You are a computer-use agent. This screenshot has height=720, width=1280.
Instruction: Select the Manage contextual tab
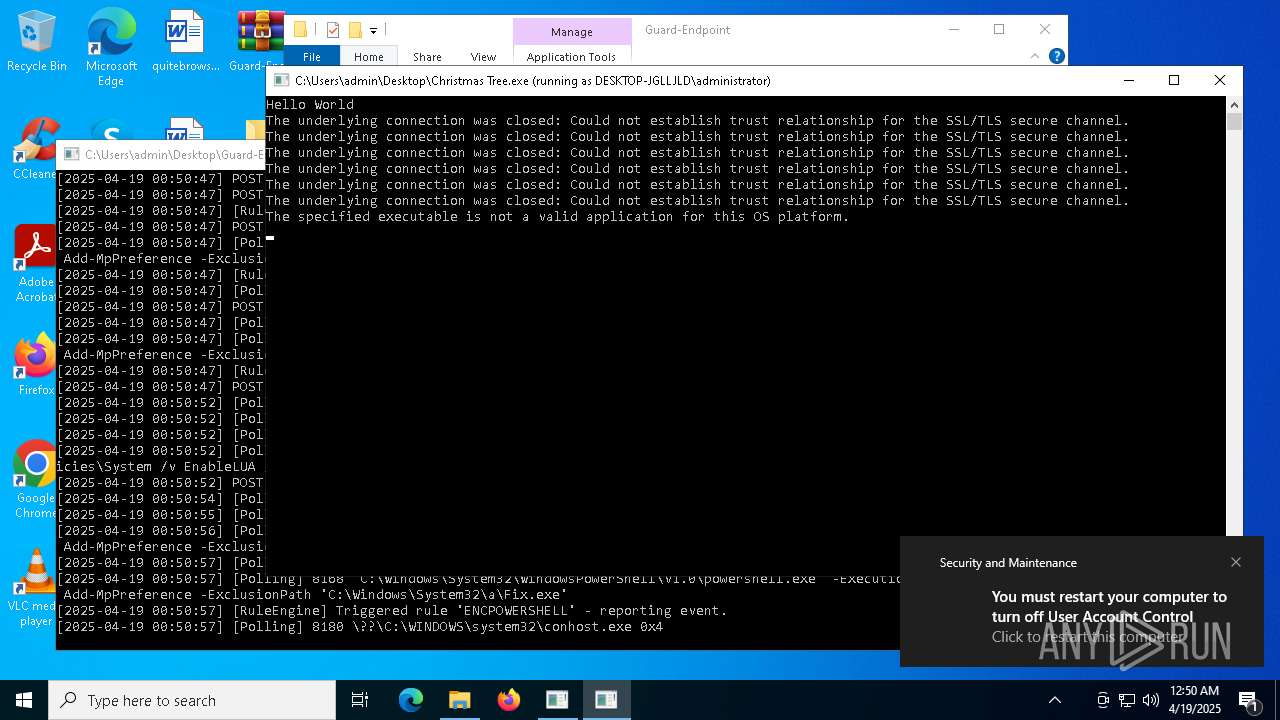[572, 32]
